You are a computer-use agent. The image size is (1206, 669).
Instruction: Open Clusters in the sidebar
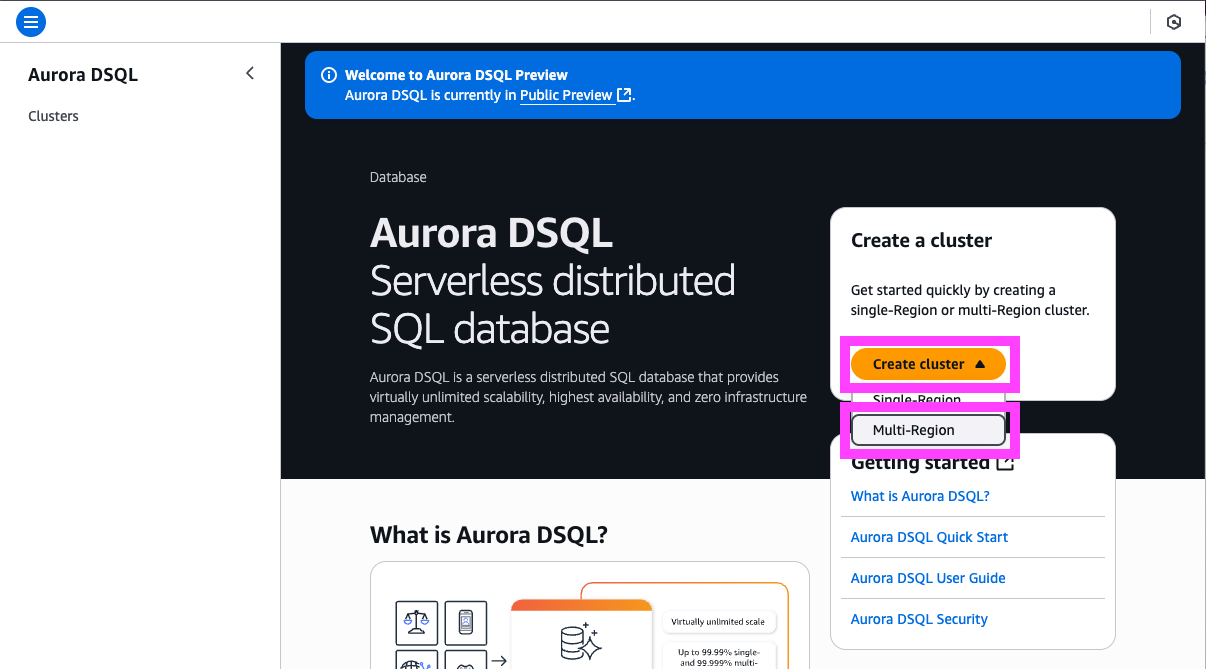(53, 116)
